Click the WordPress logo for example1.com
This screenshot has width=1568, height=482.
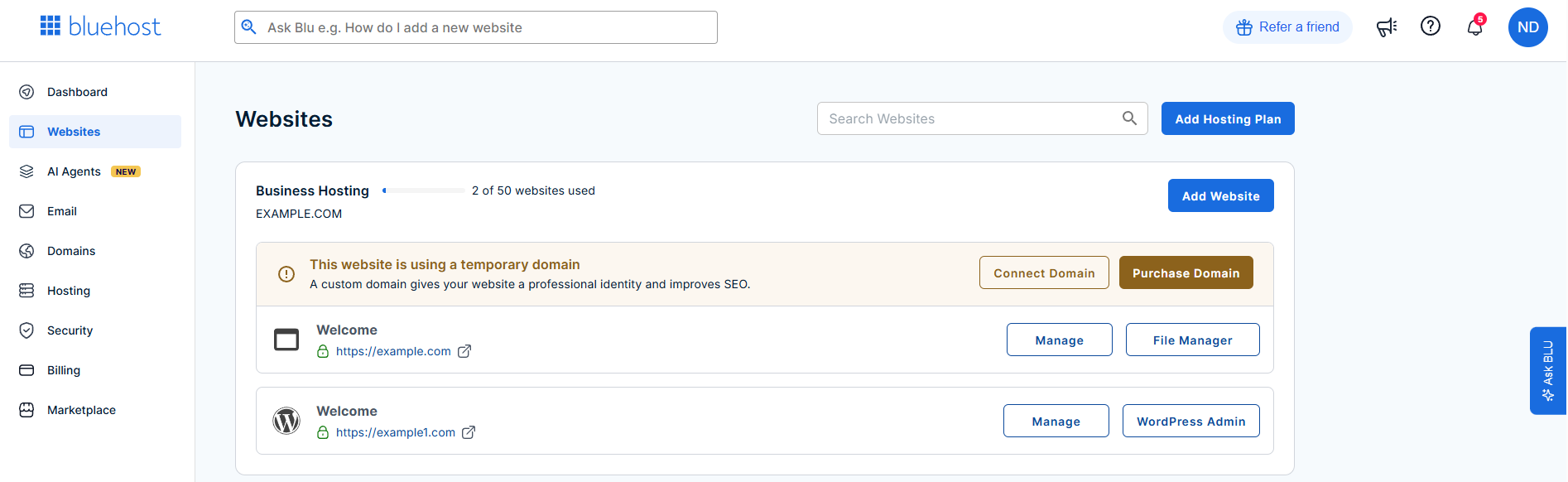pos(286,421)
